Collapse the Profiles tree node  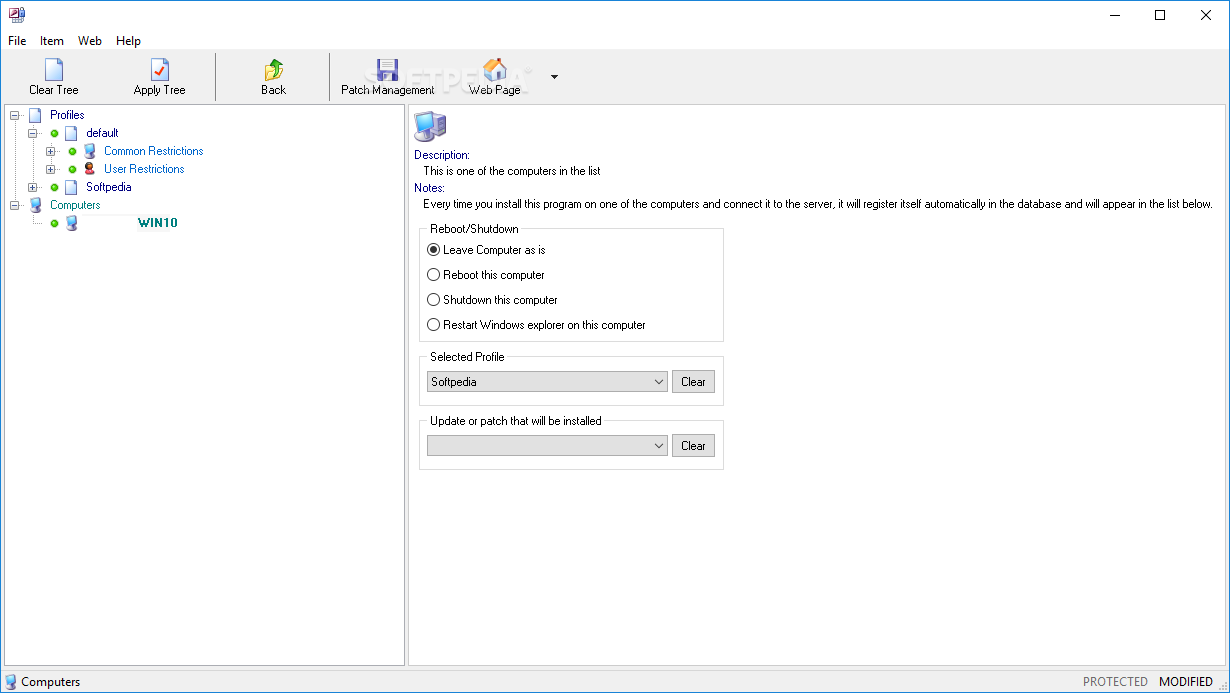click(x=15, y=115)
